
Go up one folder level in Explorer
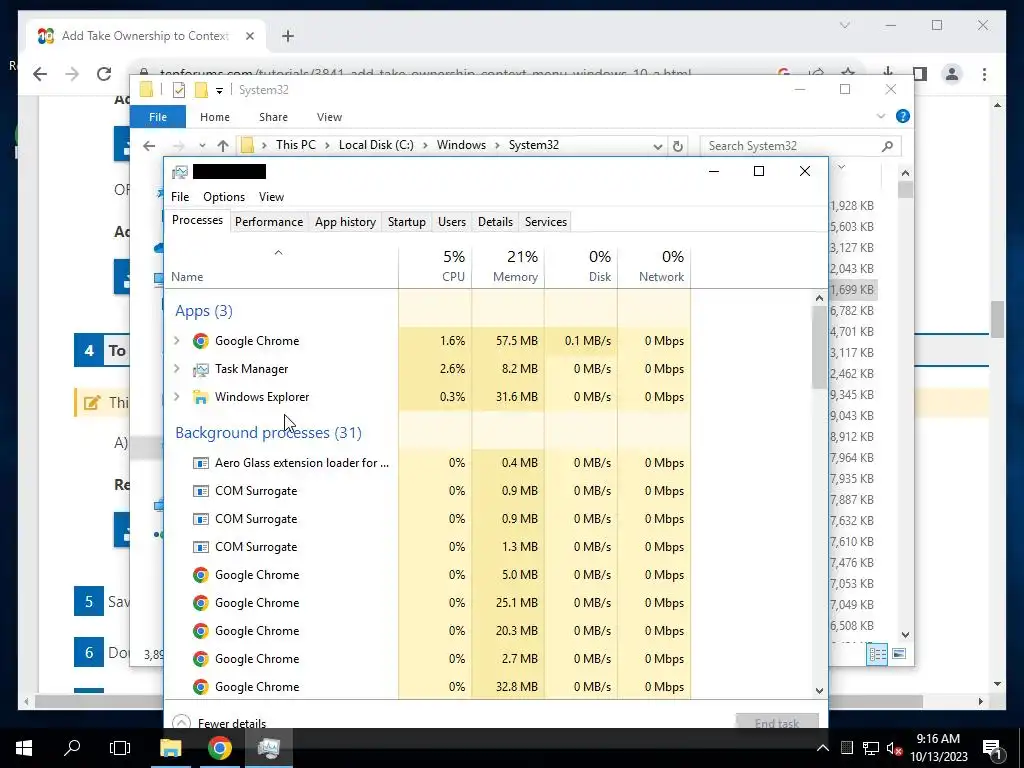point(223,146)
